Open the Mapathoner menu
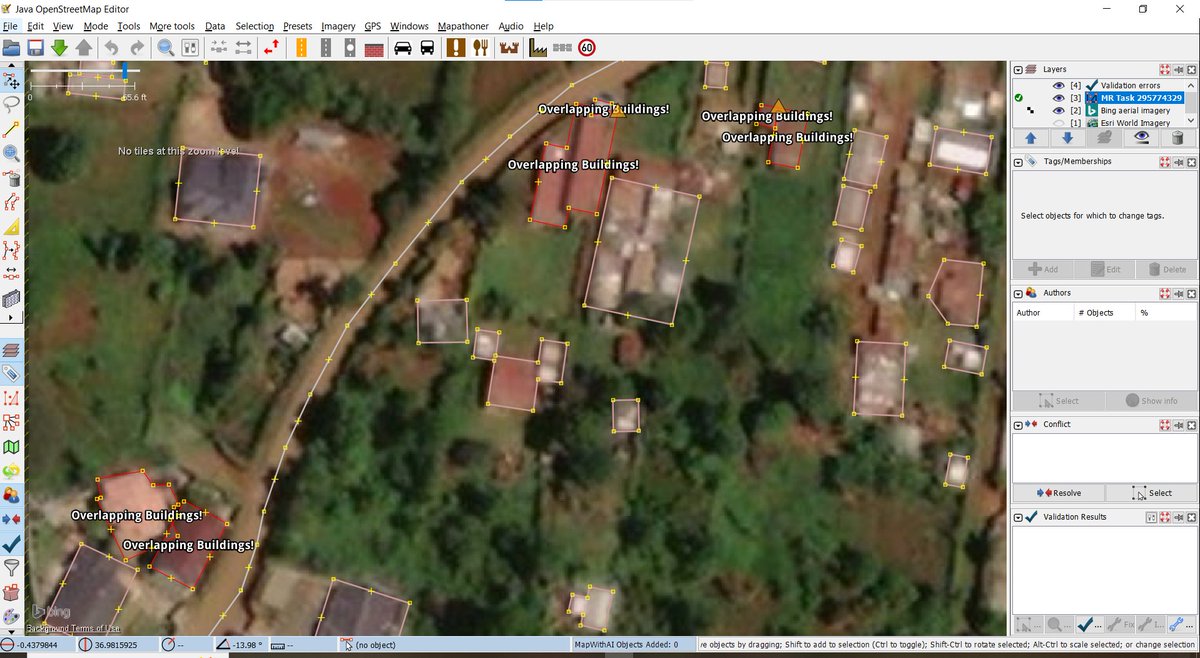The image size is (1200, 658). coord(463,26)
